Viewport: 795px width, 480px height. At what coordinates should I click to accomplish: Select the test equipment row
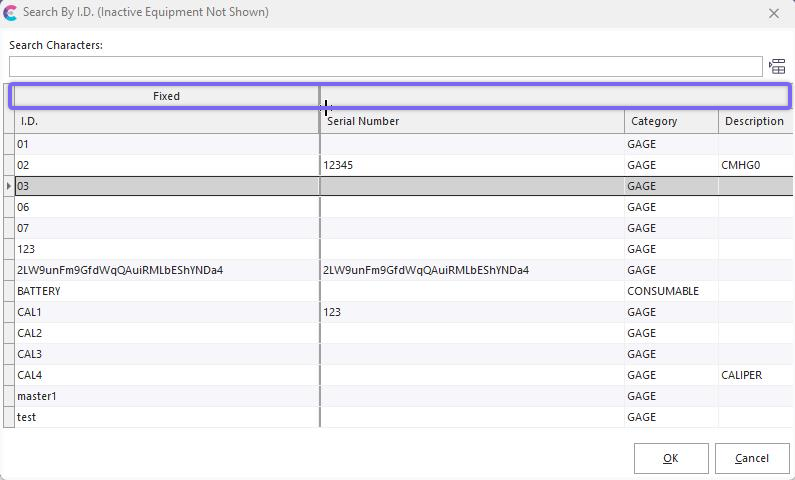[166, 417]
